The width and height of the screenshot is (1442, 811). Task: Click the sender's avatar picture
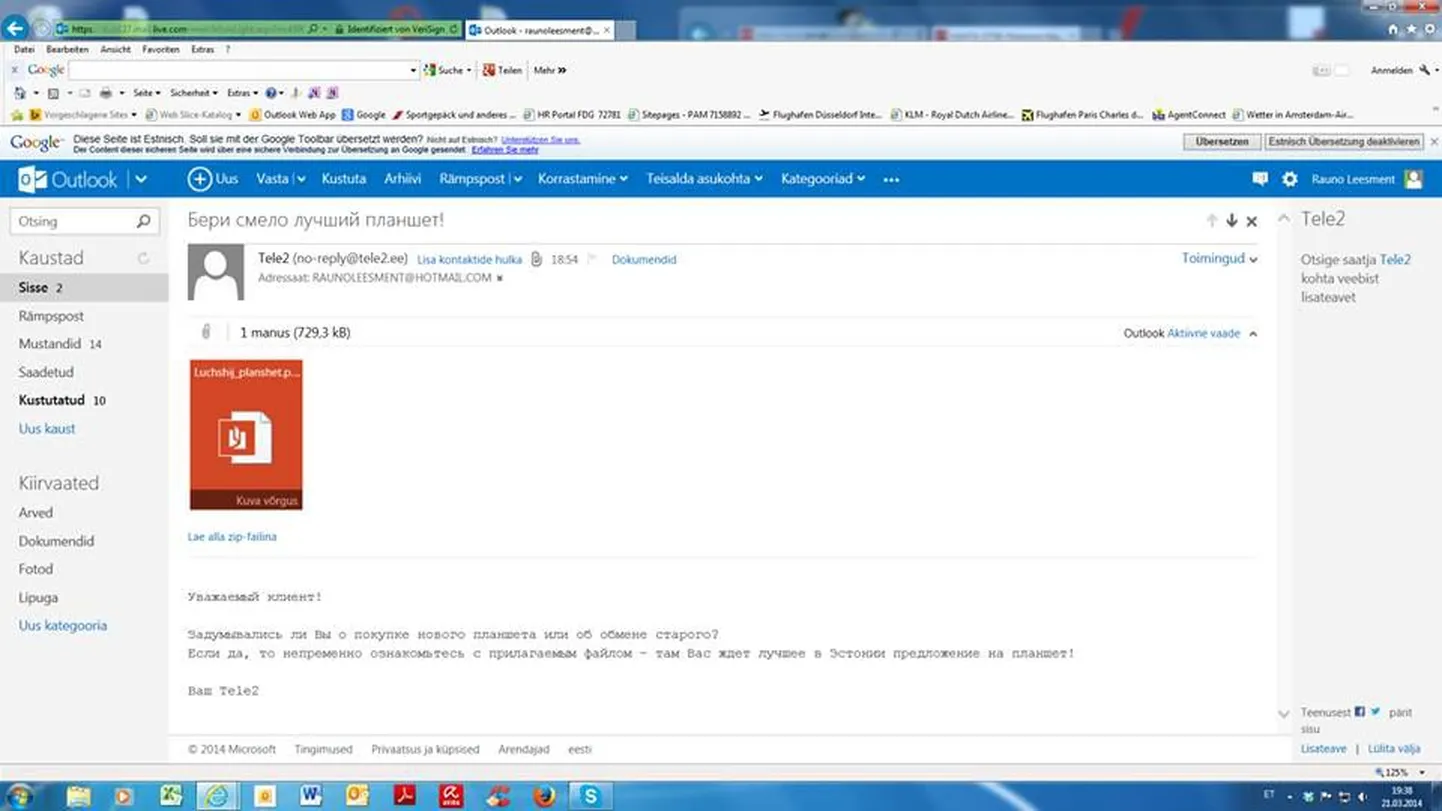coord(216,272)
